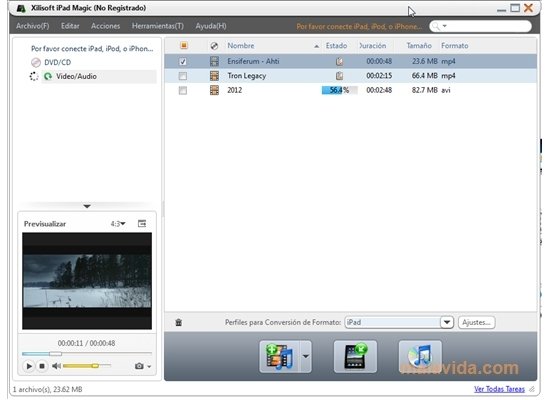Click the video preview thumbnail
This screenshot has height=400, width=550.
coord(87,281)
